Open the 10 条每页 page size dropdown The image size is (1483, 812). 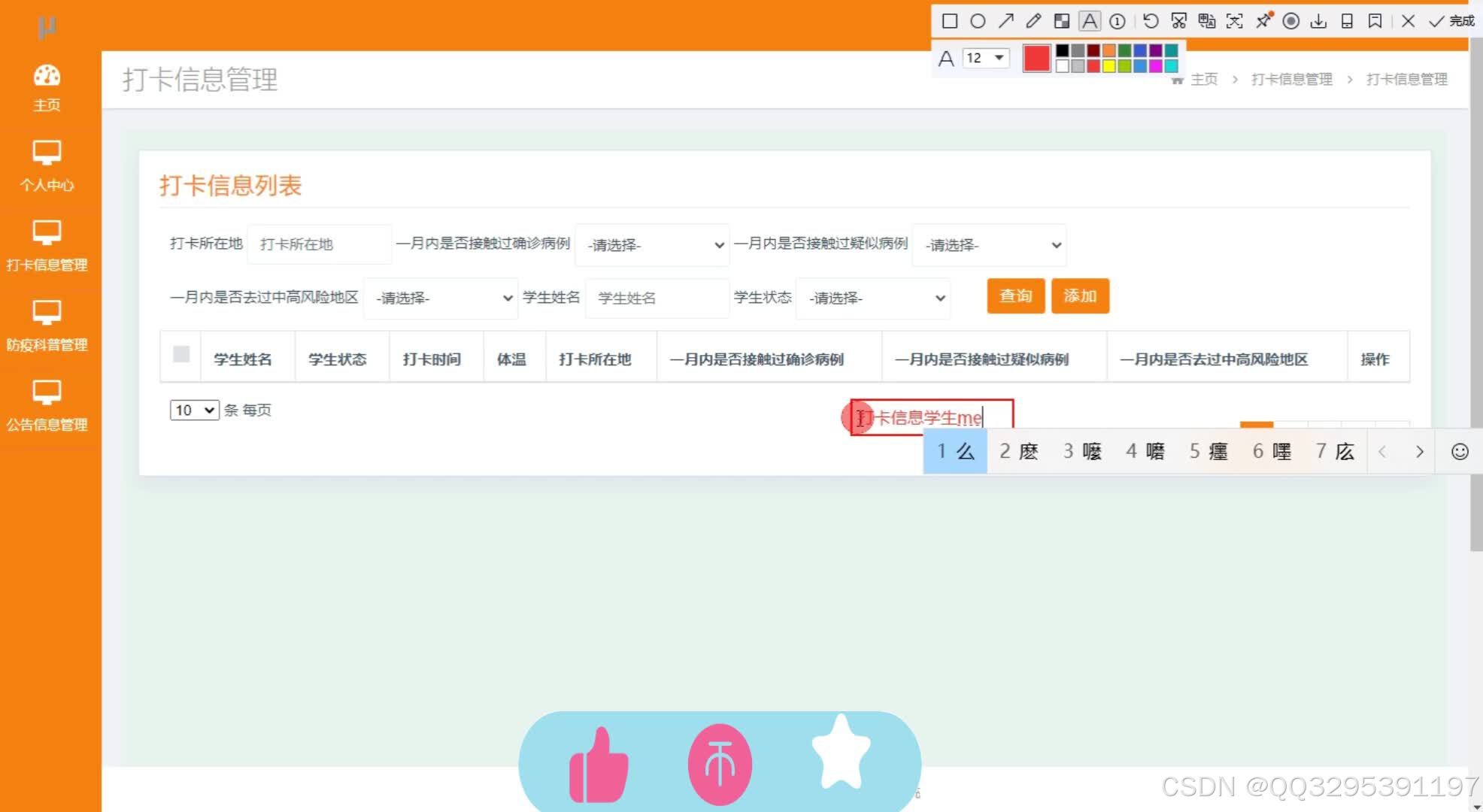tap(195, 410)
